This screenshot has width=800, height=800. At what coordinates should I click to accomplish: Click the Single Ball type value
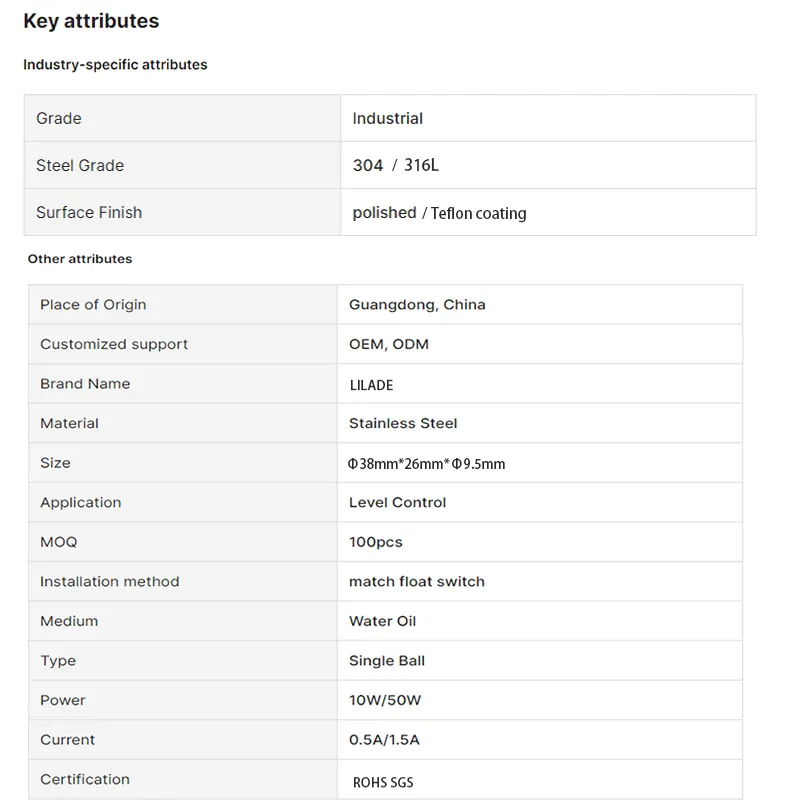[387, 661]
